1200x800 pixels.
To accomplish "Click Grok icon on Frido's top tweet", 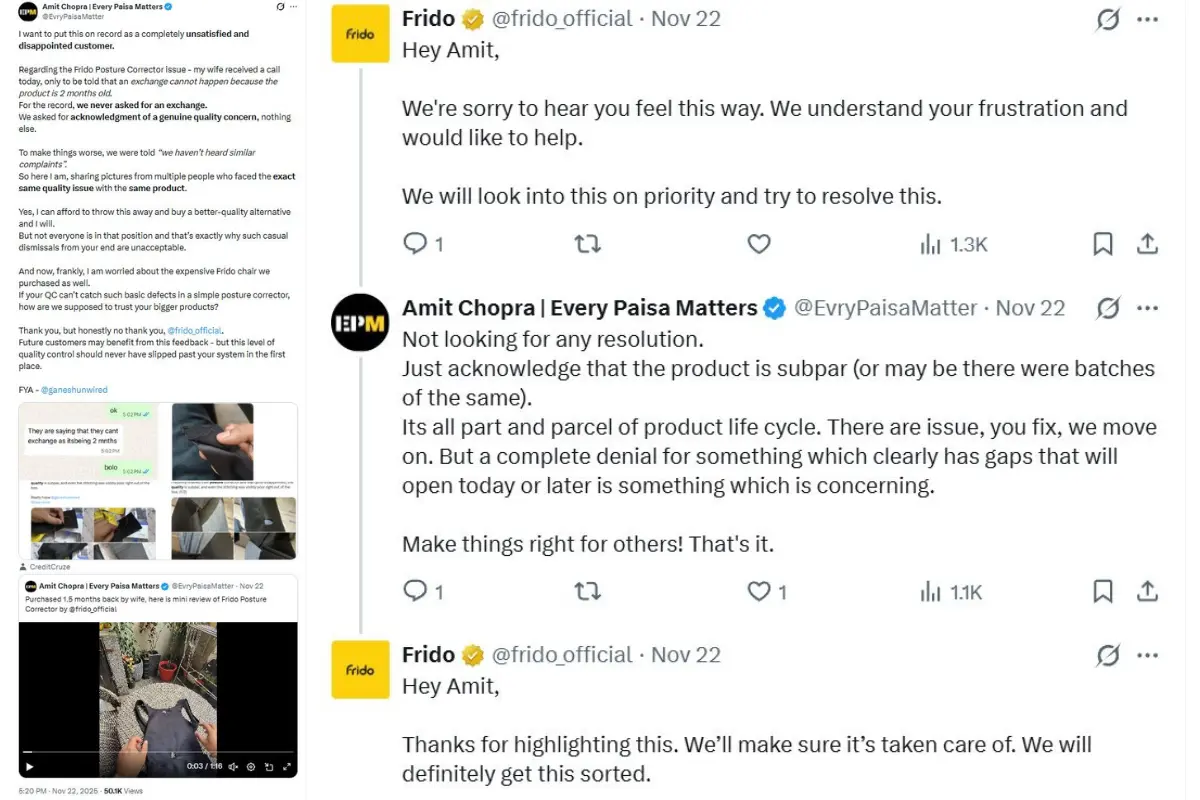I will click(x=1107, y=19).
